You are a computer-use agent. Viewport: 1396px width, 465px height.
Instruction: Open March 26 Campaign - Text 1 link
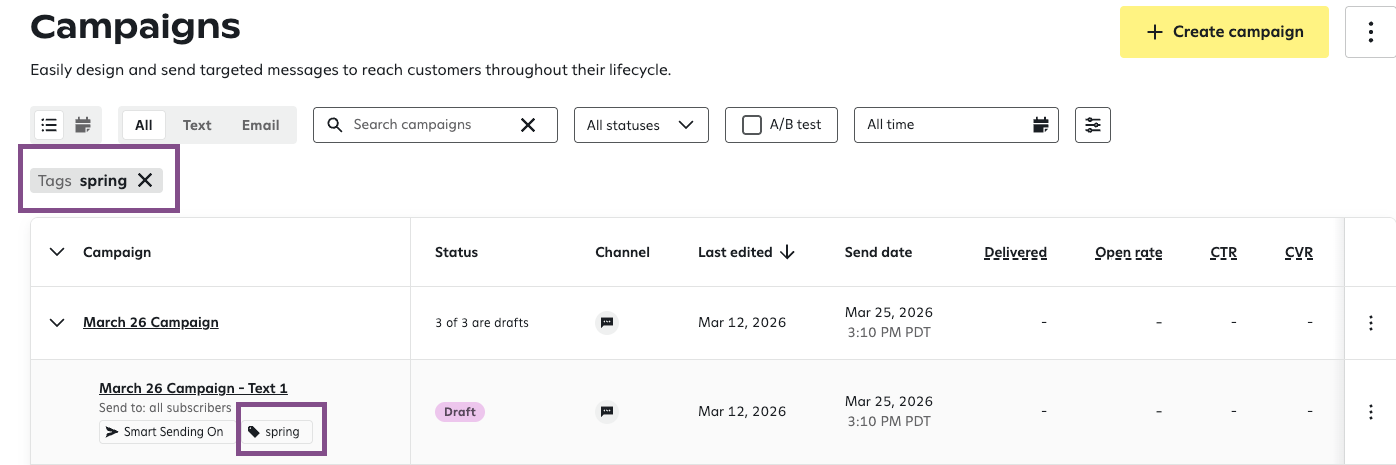[x=193, y=388]
